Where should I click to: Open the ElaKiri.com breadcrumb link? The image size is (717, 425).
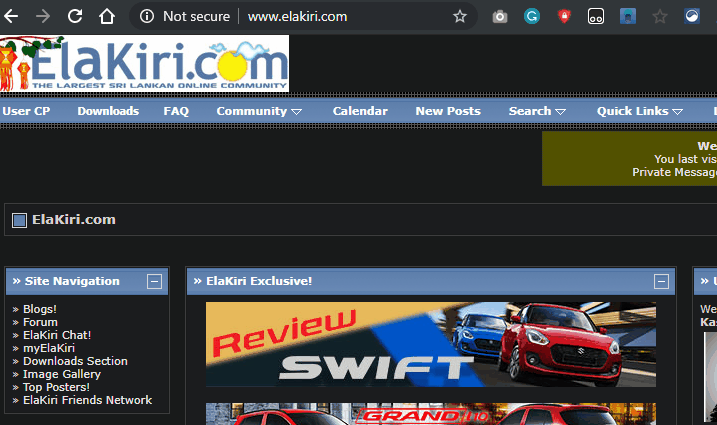(74, 220)
